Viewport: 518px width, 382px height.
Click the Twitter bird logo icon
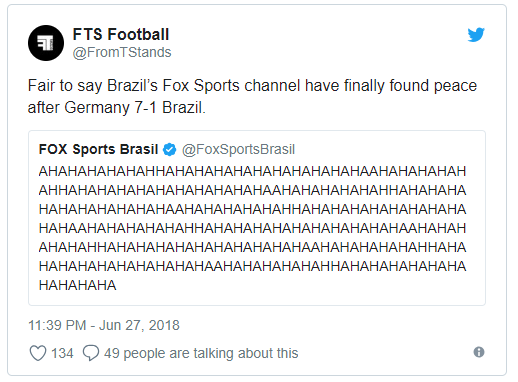[x=476, y=35]
